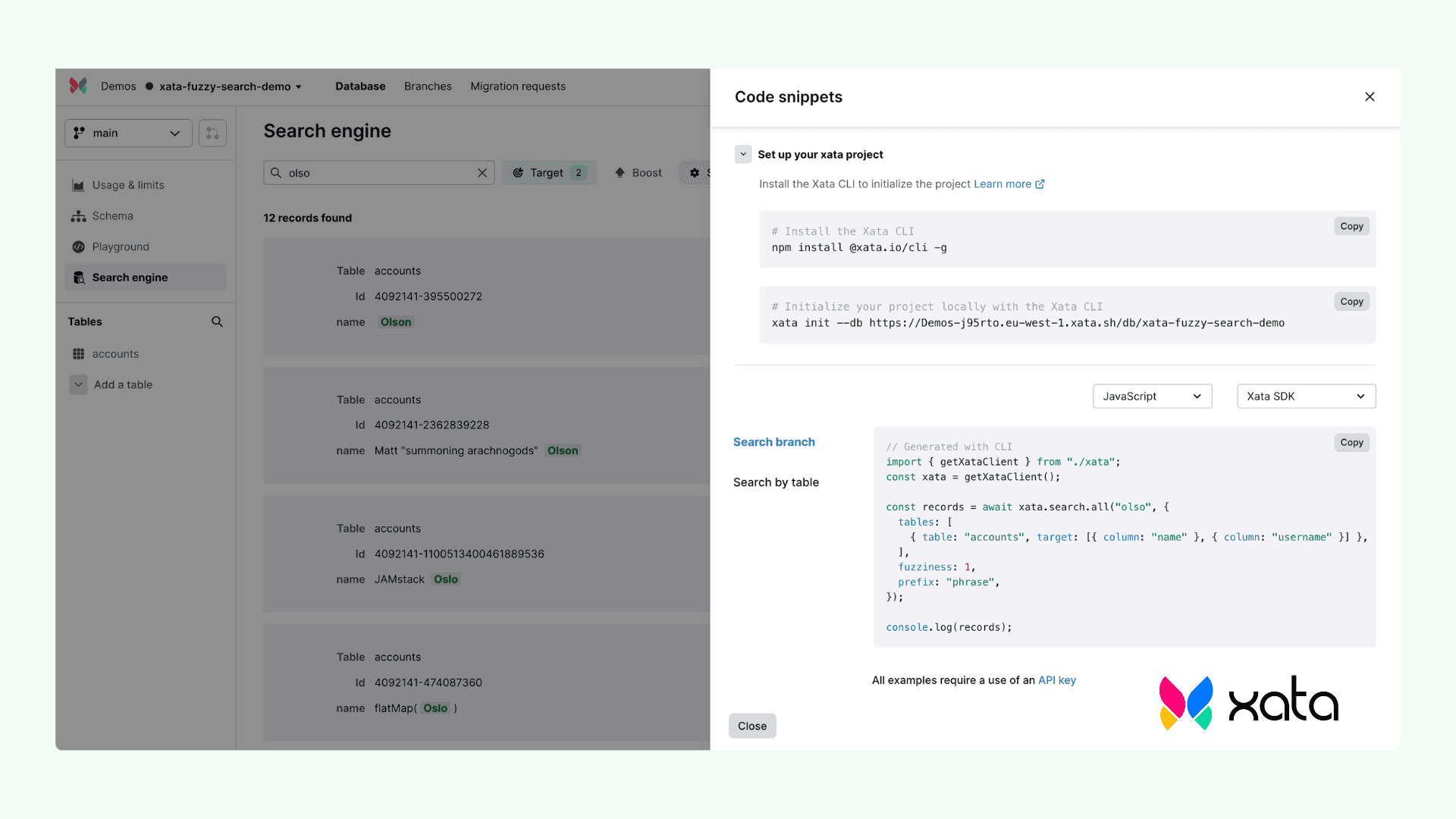Open the Migration requests tab
This screenshot has height=819, width=1456.
pyautogui.click(x=518, y=86)
